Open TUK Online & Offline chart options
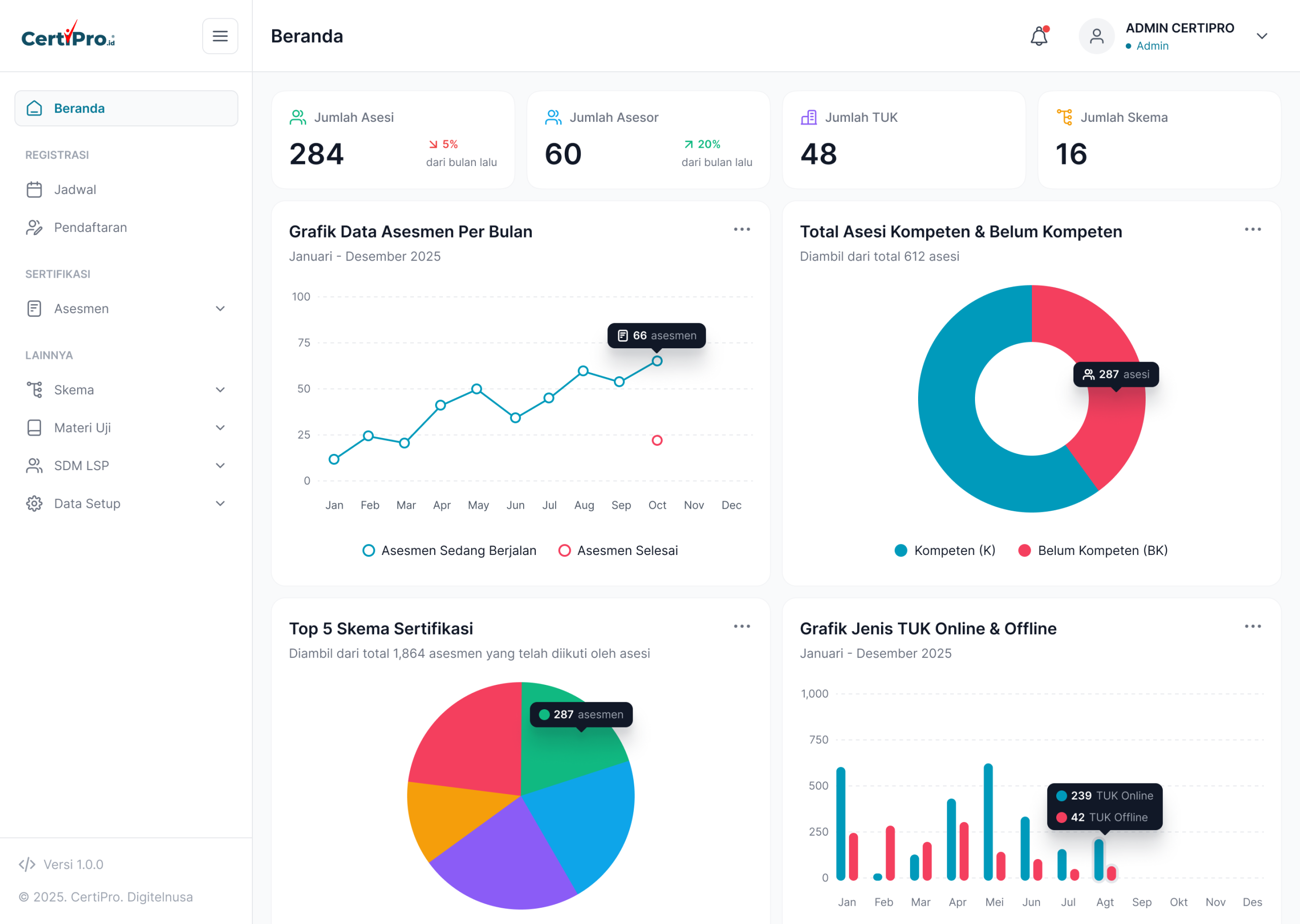 pyautogui.click(x=1252, y=626)
